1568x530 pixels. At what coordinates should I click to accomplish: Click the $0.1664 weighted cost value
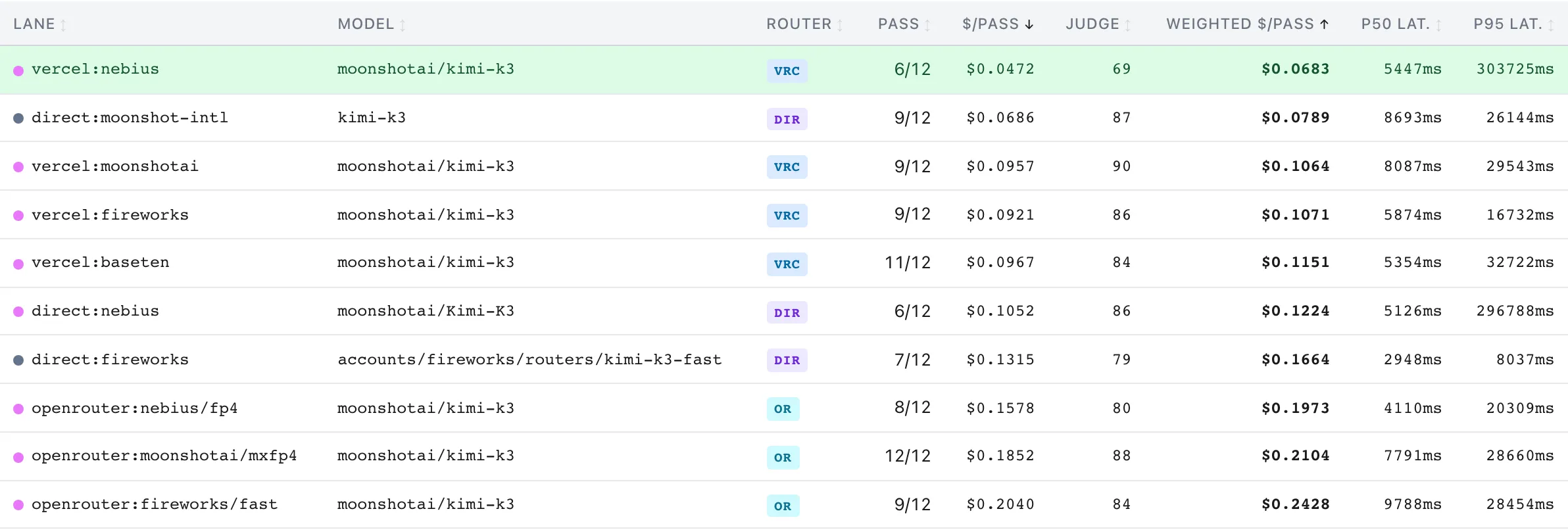pos(1296,360)
